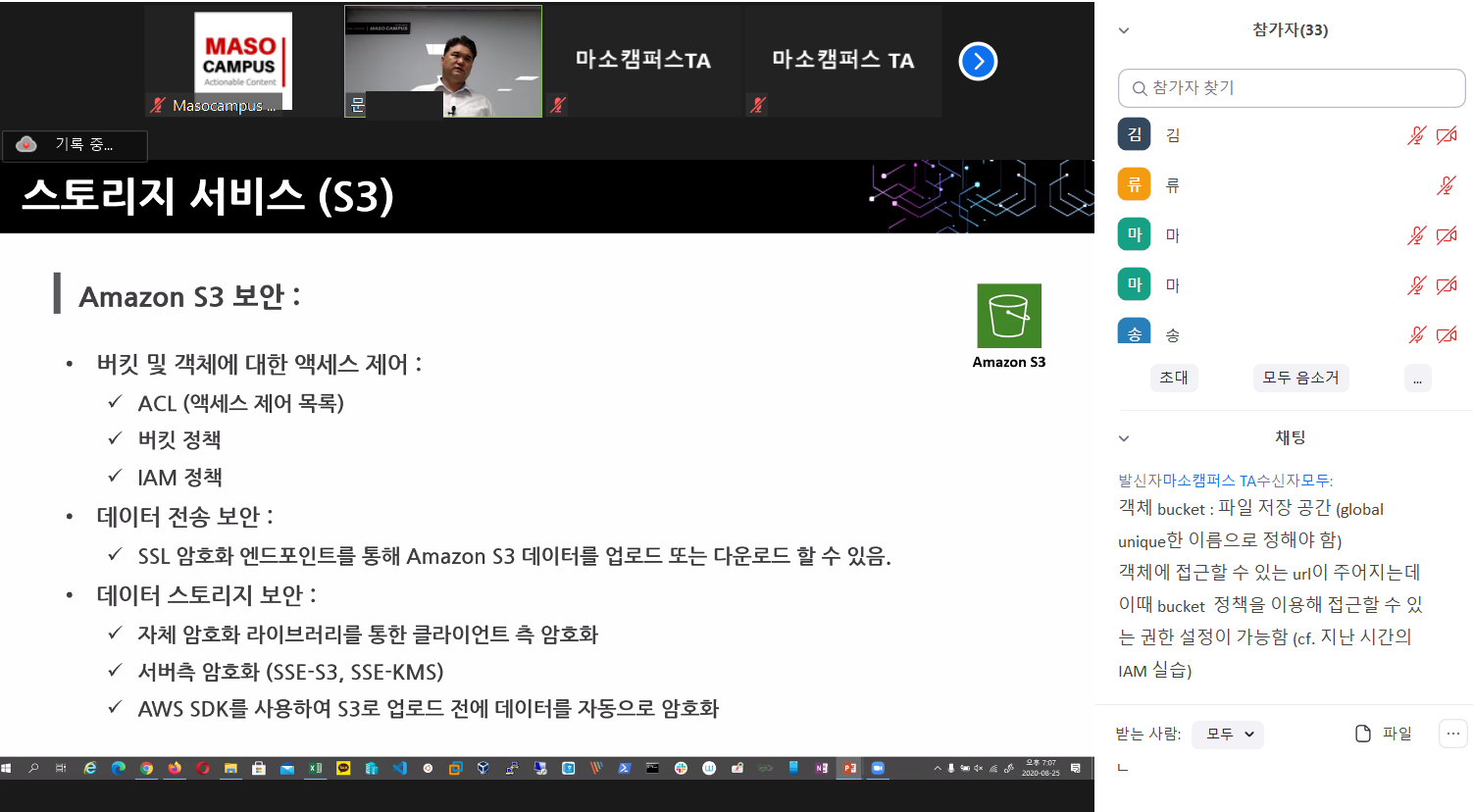Screen dimensions: 1473x812
Task: Toggle the disabled camera icon for participant 송
Action: [1446, 335]
